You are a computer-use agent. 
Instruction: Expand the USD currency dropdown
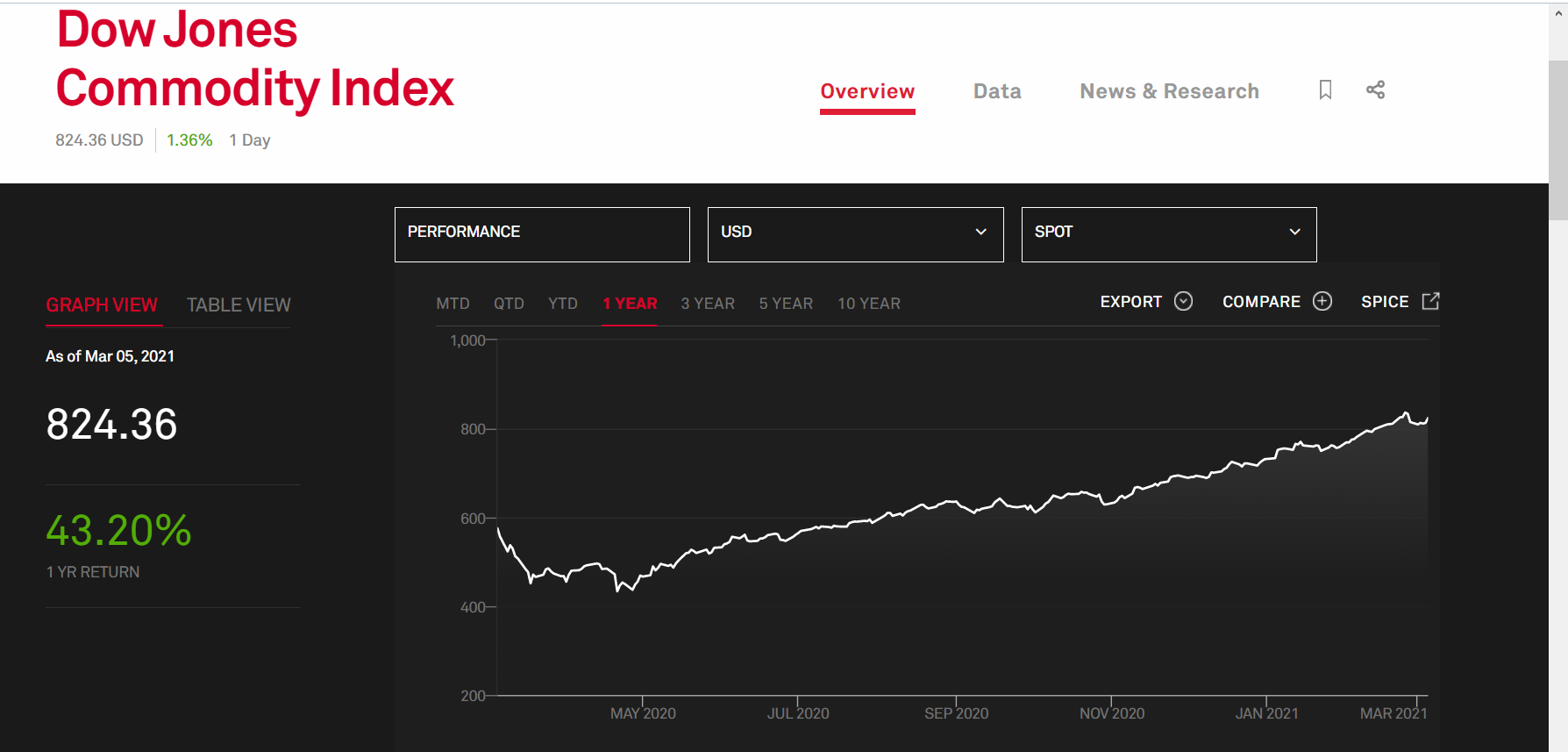click(x=855, y=234)
